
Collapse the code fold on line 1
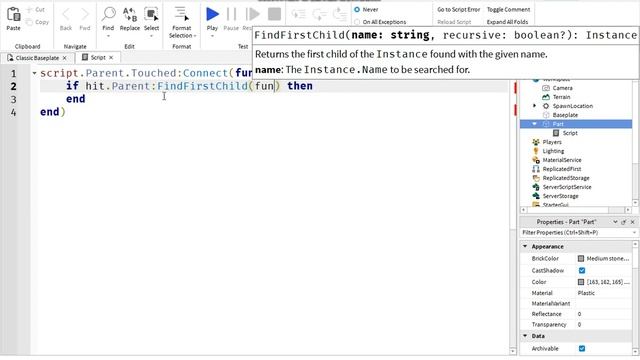click(34, 73)
